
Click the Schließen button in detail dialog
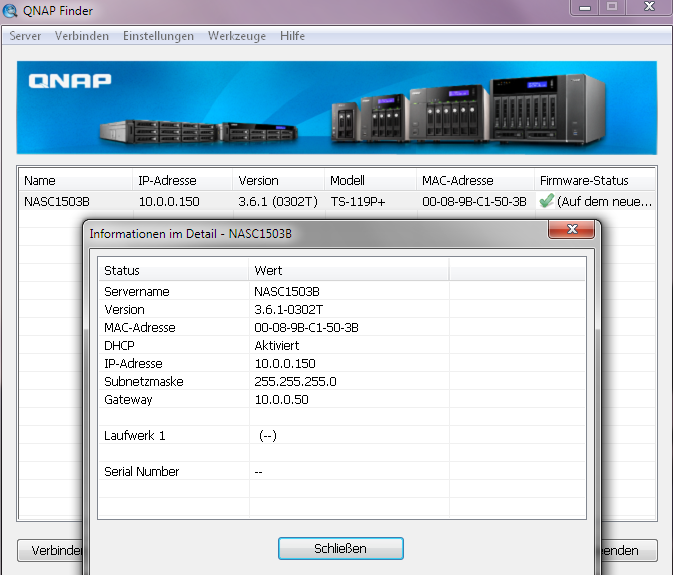[x=340, y=548]
